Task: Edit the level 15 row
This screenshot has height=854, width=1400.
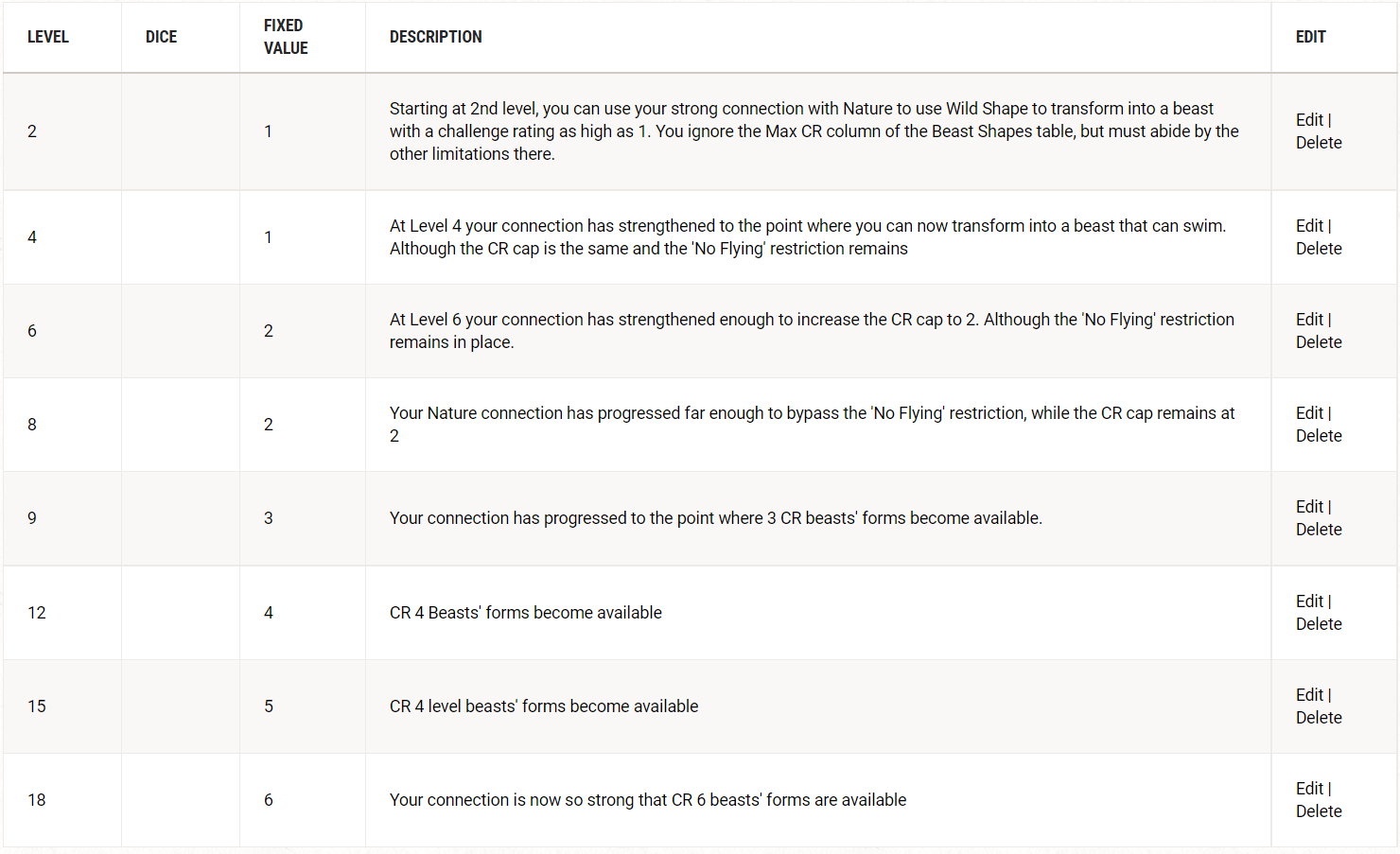Action: (1309, 695)
